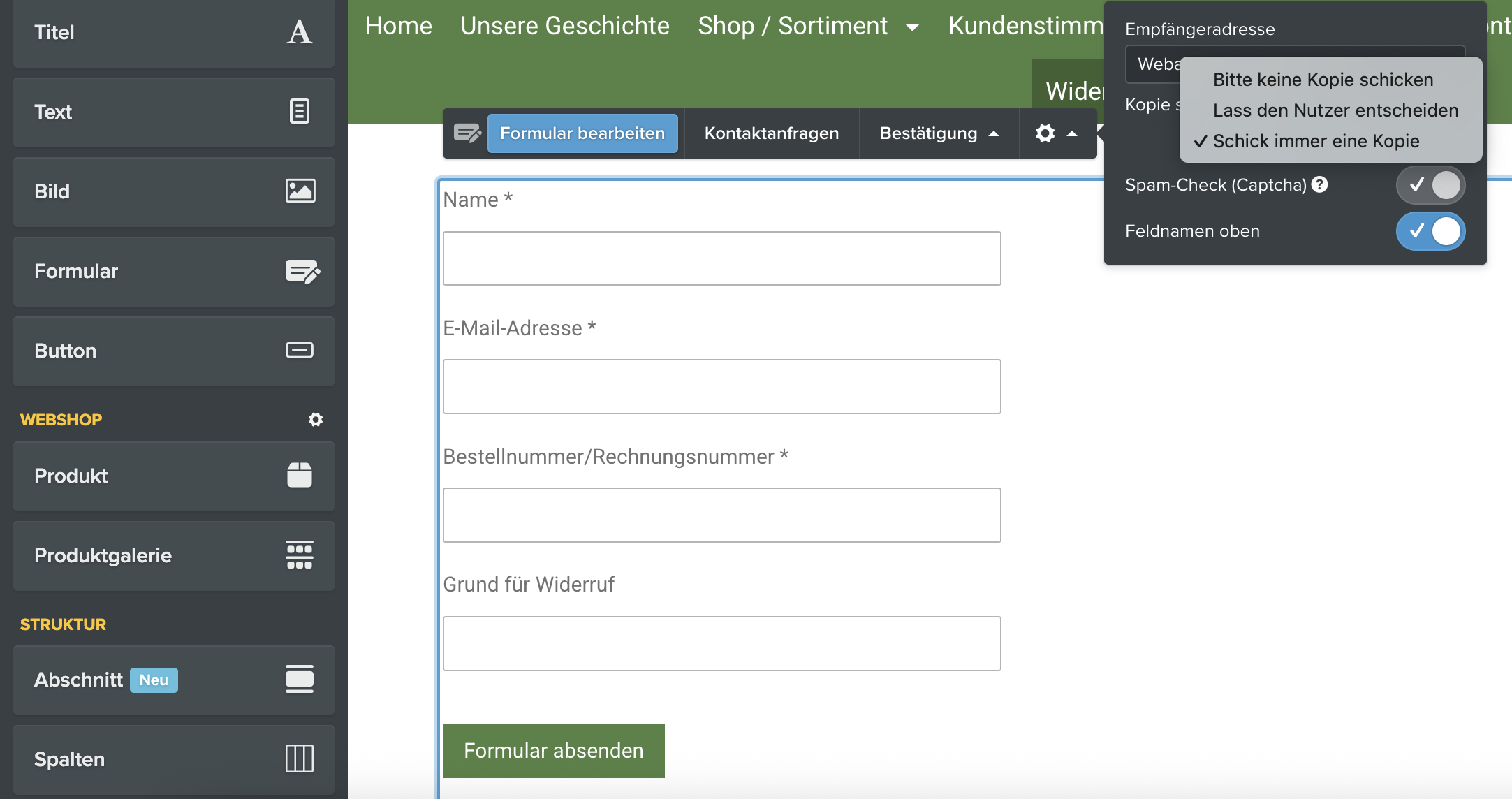
Task: Click the Produkt label in the sidebar
Action: (71, 476)
